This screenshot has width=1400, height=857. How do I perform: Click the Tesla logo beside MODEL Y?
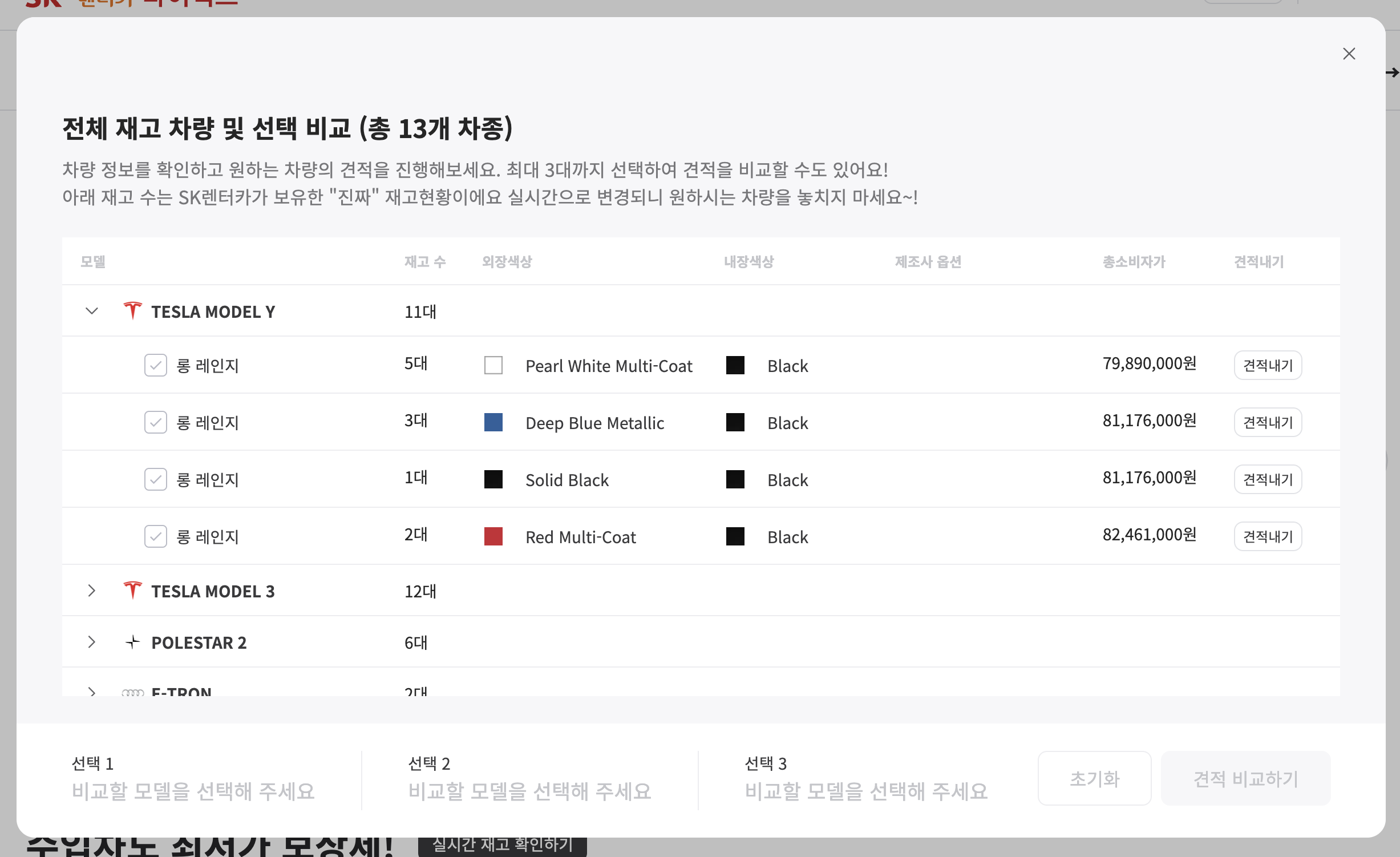tap(132, 311)
